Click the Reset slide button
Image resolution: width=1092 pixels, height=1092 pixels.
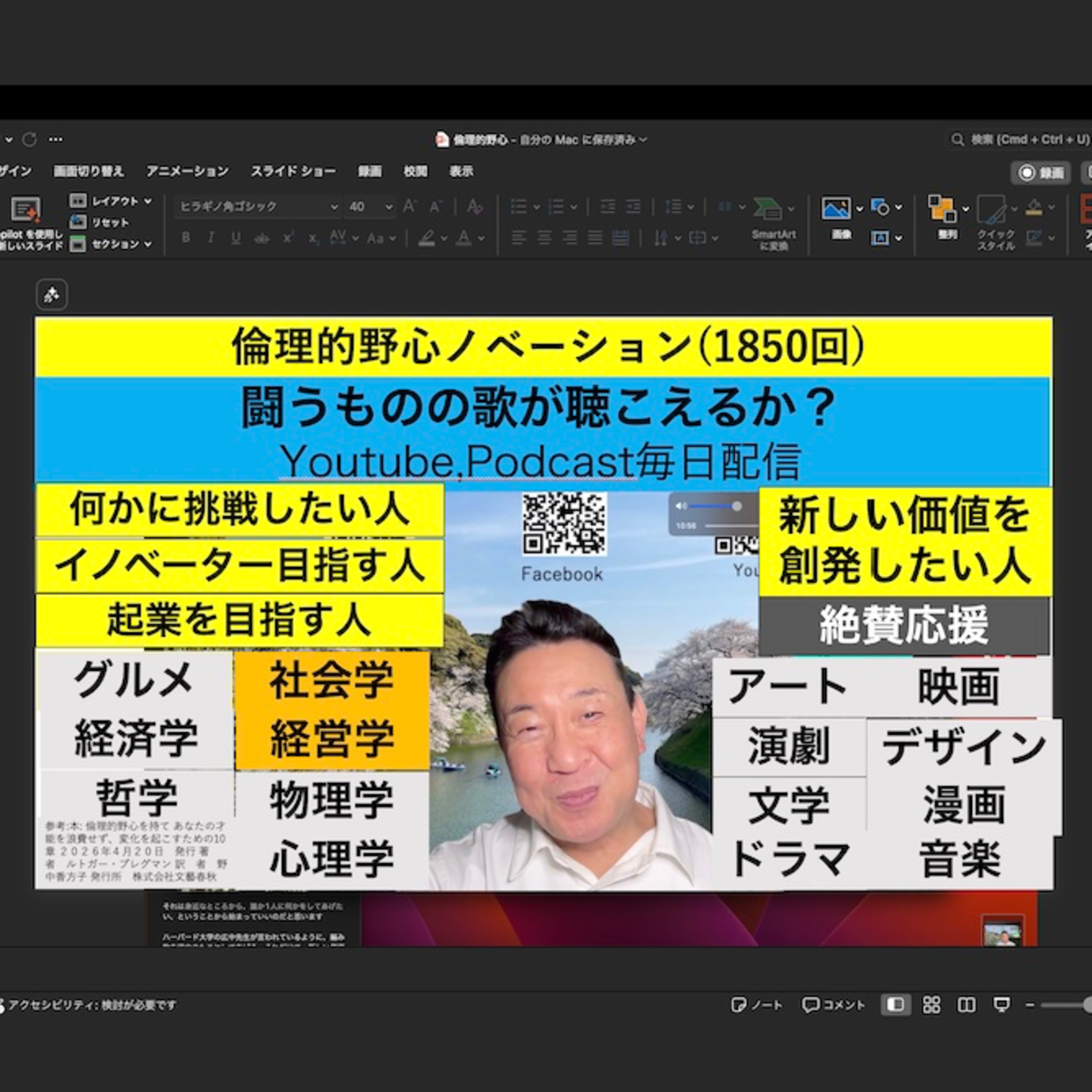pyautogui.click(x=99, y=222)
